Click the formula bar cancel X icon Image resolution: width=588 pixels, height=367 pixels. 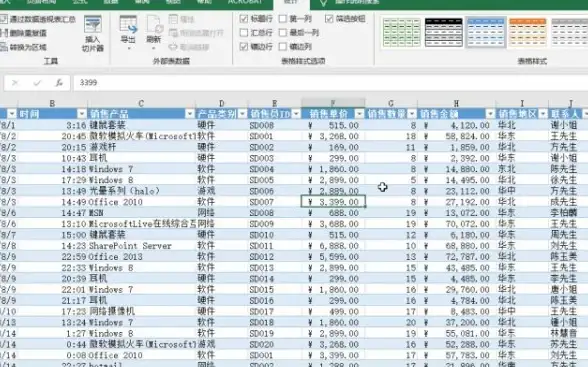click(x=15, y=82)
